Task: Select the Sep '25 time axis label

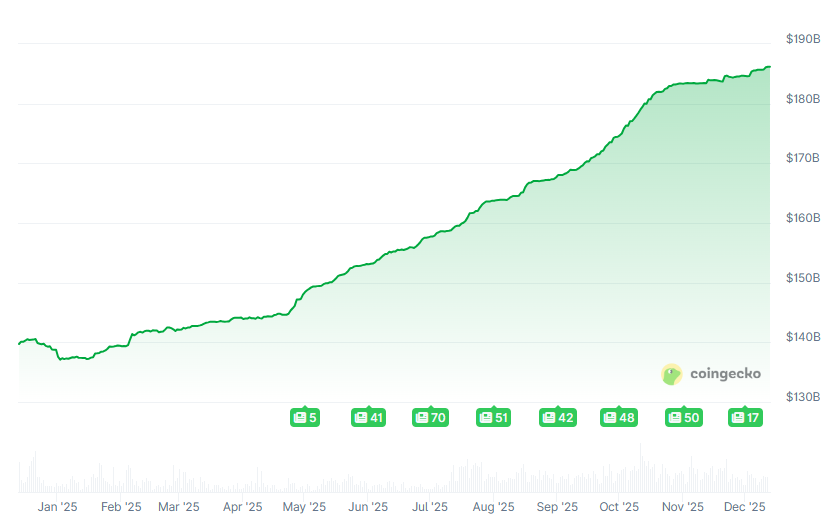Action: 557,507
